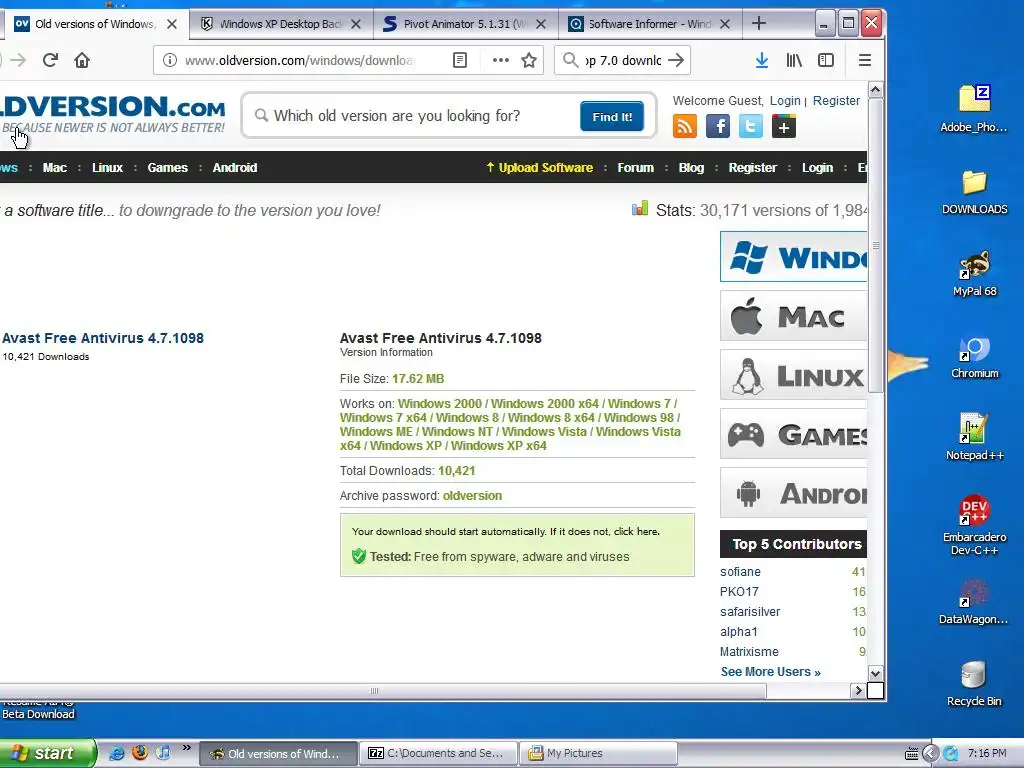The width and height of the screenshot is (1024, 768).
Task: Open the Linux menu in the navigation bar
Action: click(x=107, y=168)
